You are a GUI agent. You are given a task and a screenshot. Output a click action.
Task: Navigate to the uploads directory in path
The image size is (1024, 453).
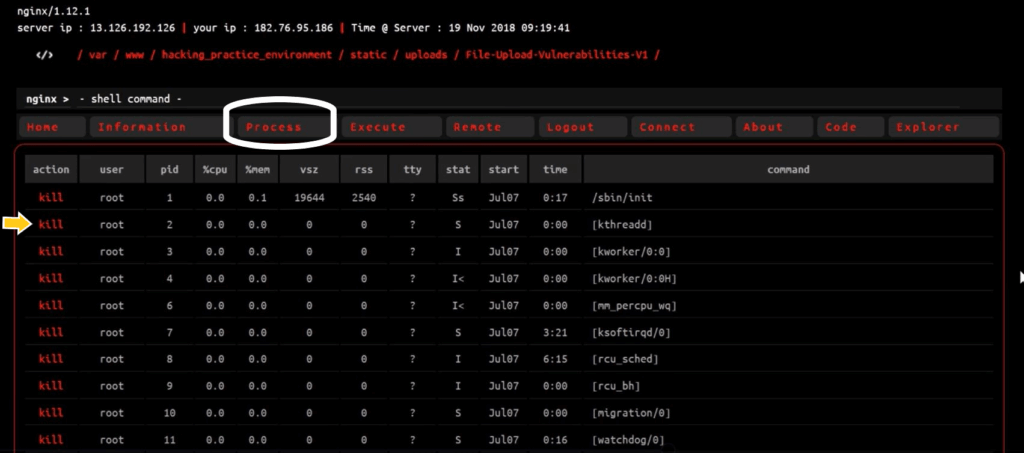click(x=426, y=55)
